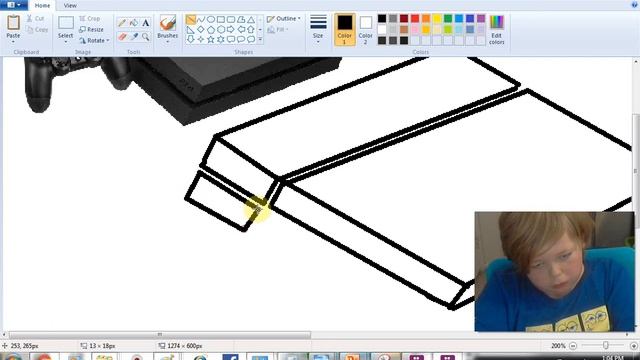Open Paint Help question mark icon
640x360 pixels.
coord(635,4)
